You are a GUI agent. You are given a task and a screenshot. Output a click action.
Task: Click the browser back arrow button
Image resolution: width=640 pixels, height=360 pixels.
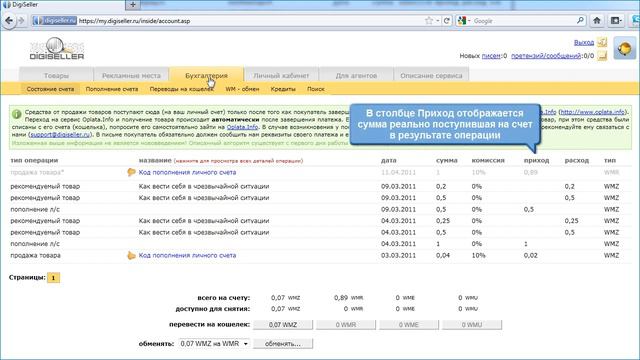pos(9,20)
